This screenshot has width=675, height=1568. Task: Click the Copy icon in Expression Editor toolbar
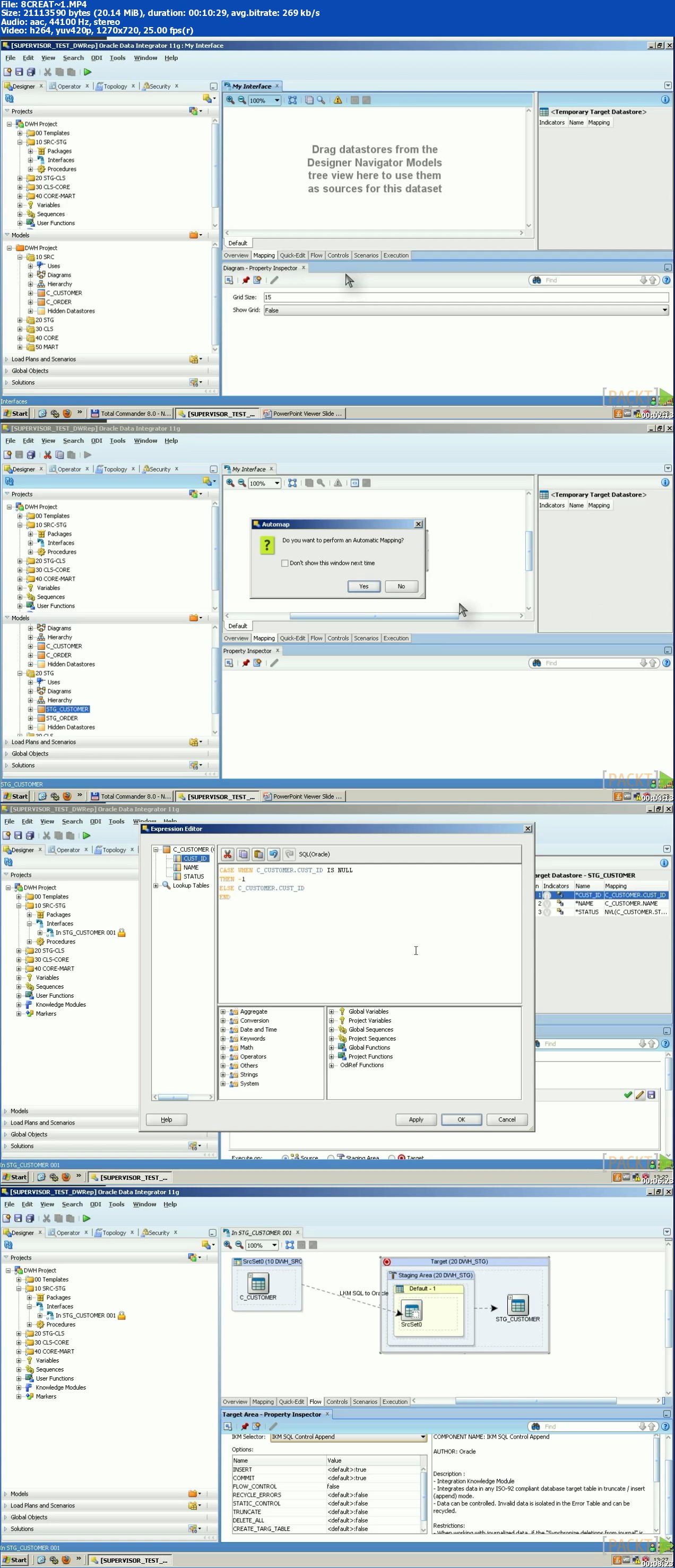pos(243,854)
